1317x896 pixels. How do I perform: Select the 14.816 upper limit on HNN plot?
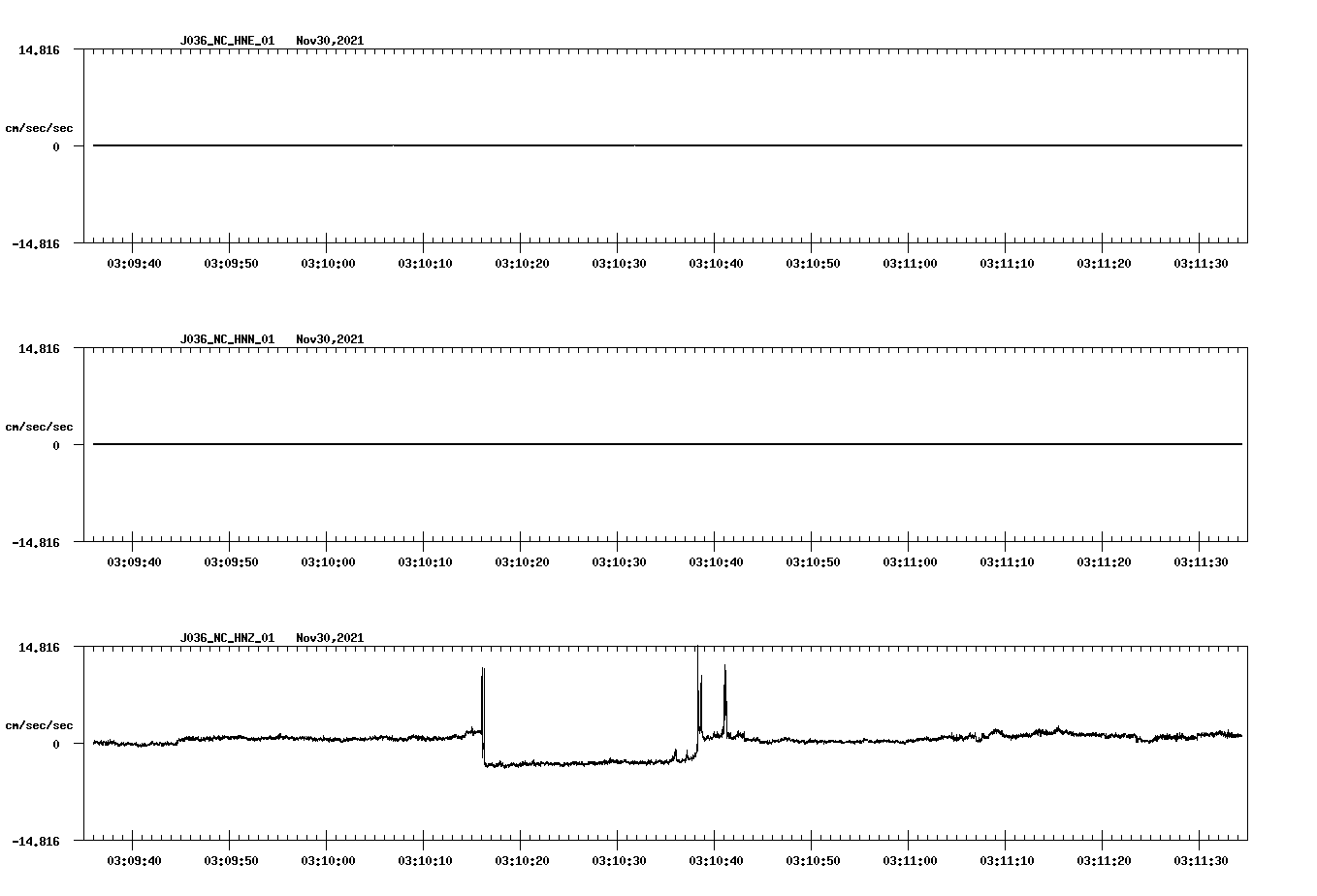click(39, 348)
